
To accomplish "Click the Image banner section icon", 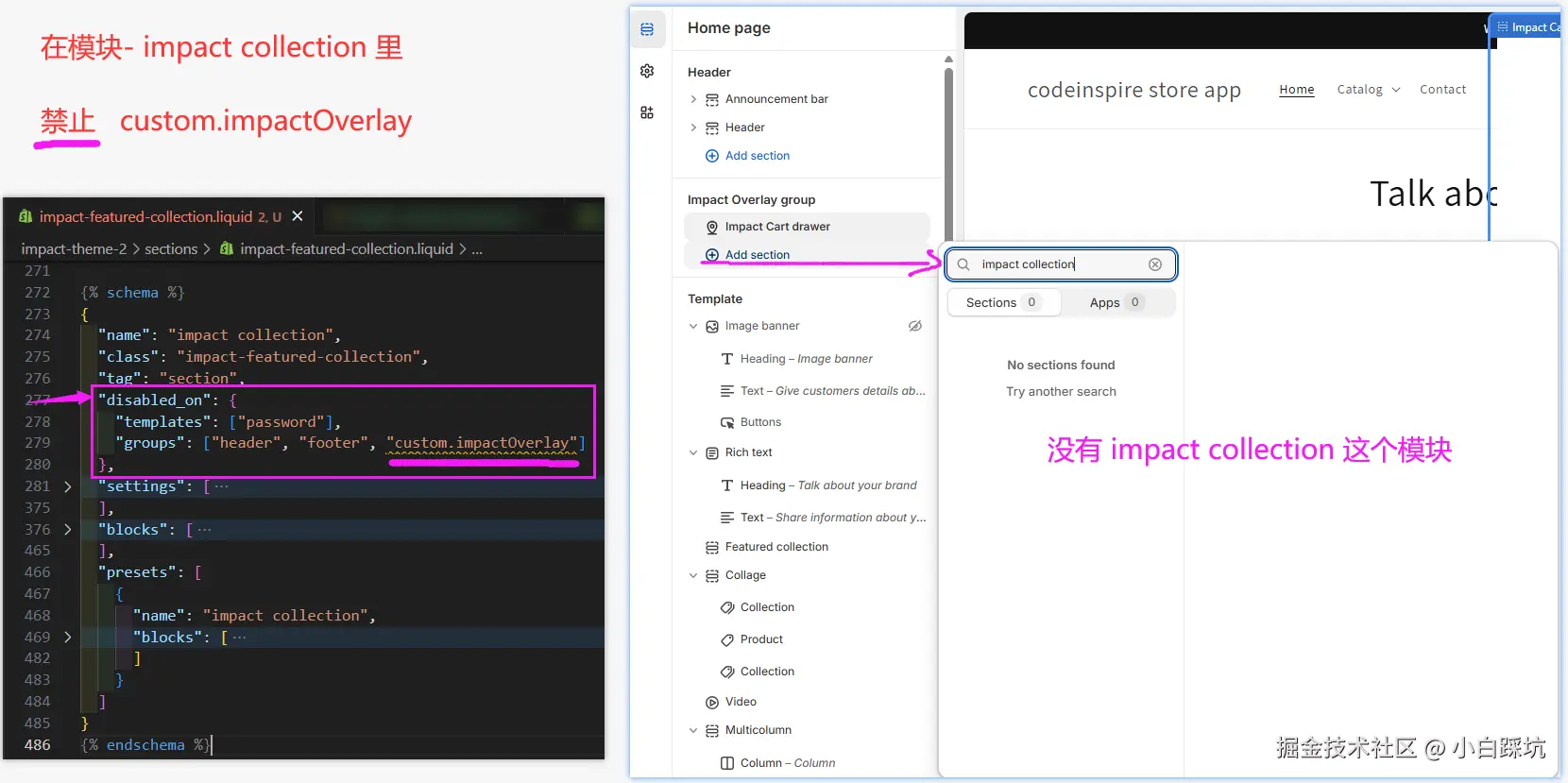I will pyautogui.click(x=712, y=326).
